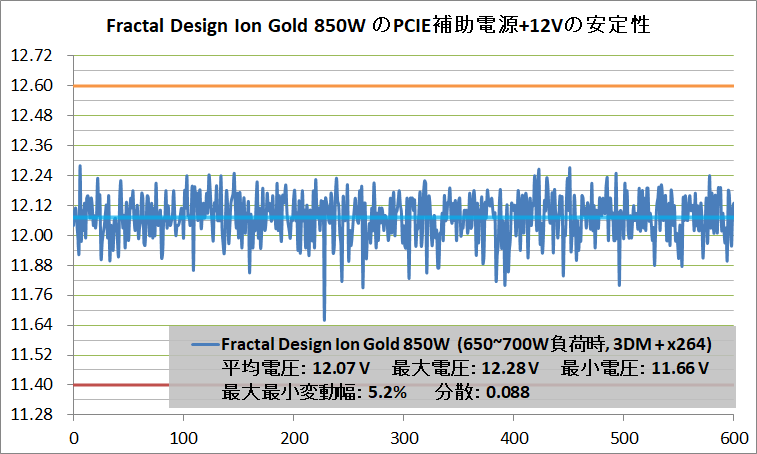
Task: Select y-axis label 12.12
Action: click(31, 205)
